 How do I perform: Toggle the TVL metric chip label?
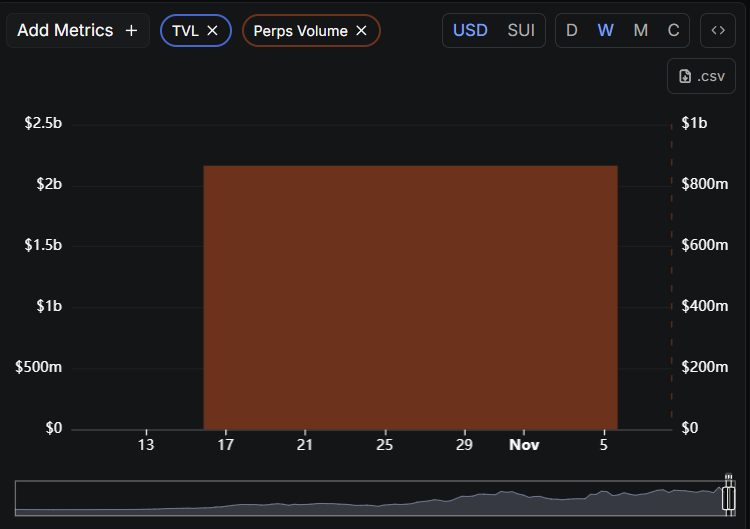point(185,31)
